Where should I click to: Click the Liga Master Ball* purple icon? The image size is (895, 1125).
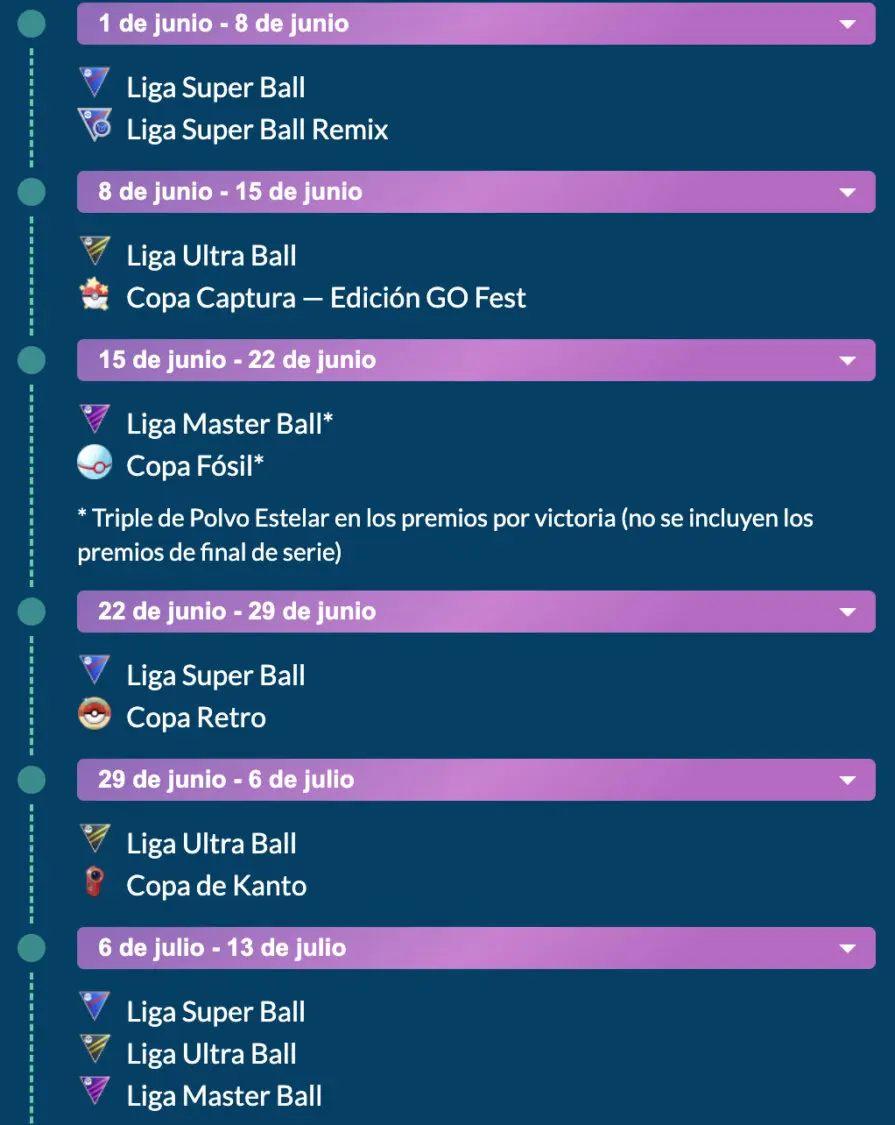[95, 419]
